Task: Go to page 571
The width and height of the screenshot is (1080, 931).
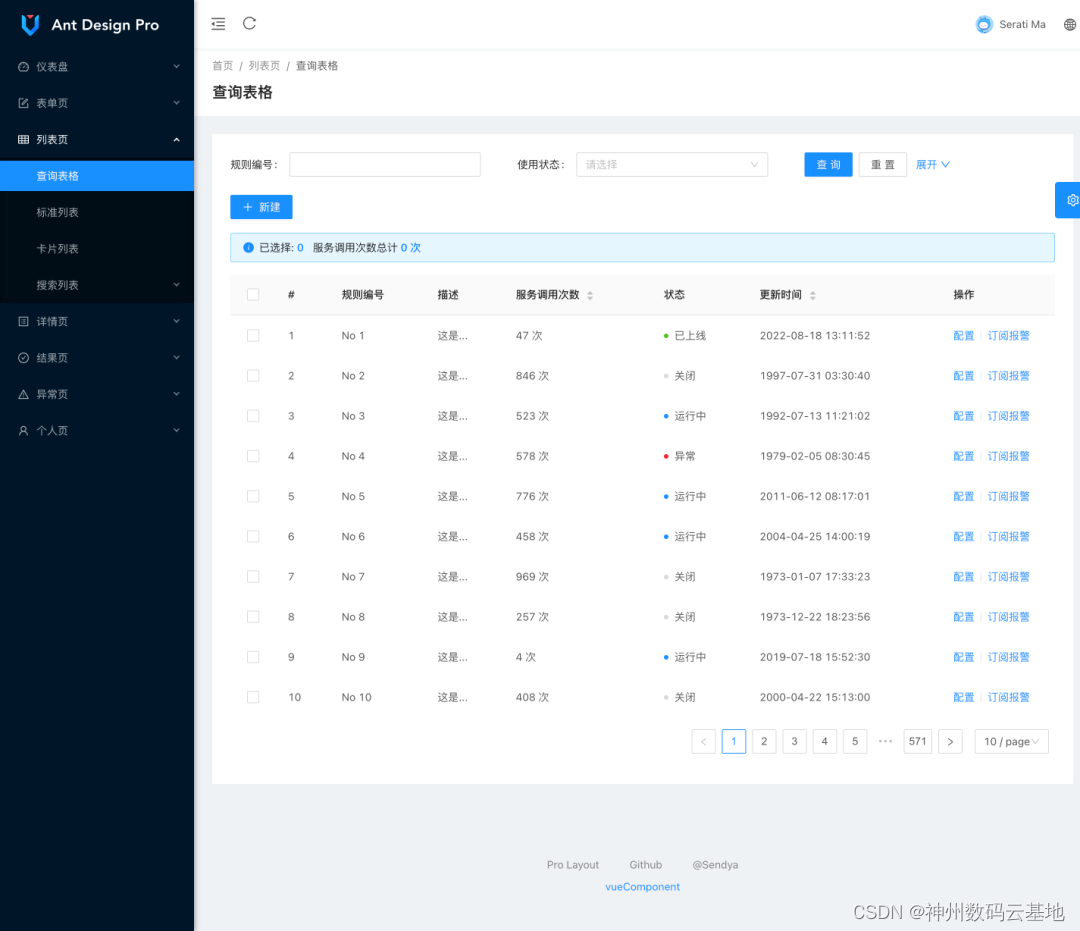Action: pos(917,742)
